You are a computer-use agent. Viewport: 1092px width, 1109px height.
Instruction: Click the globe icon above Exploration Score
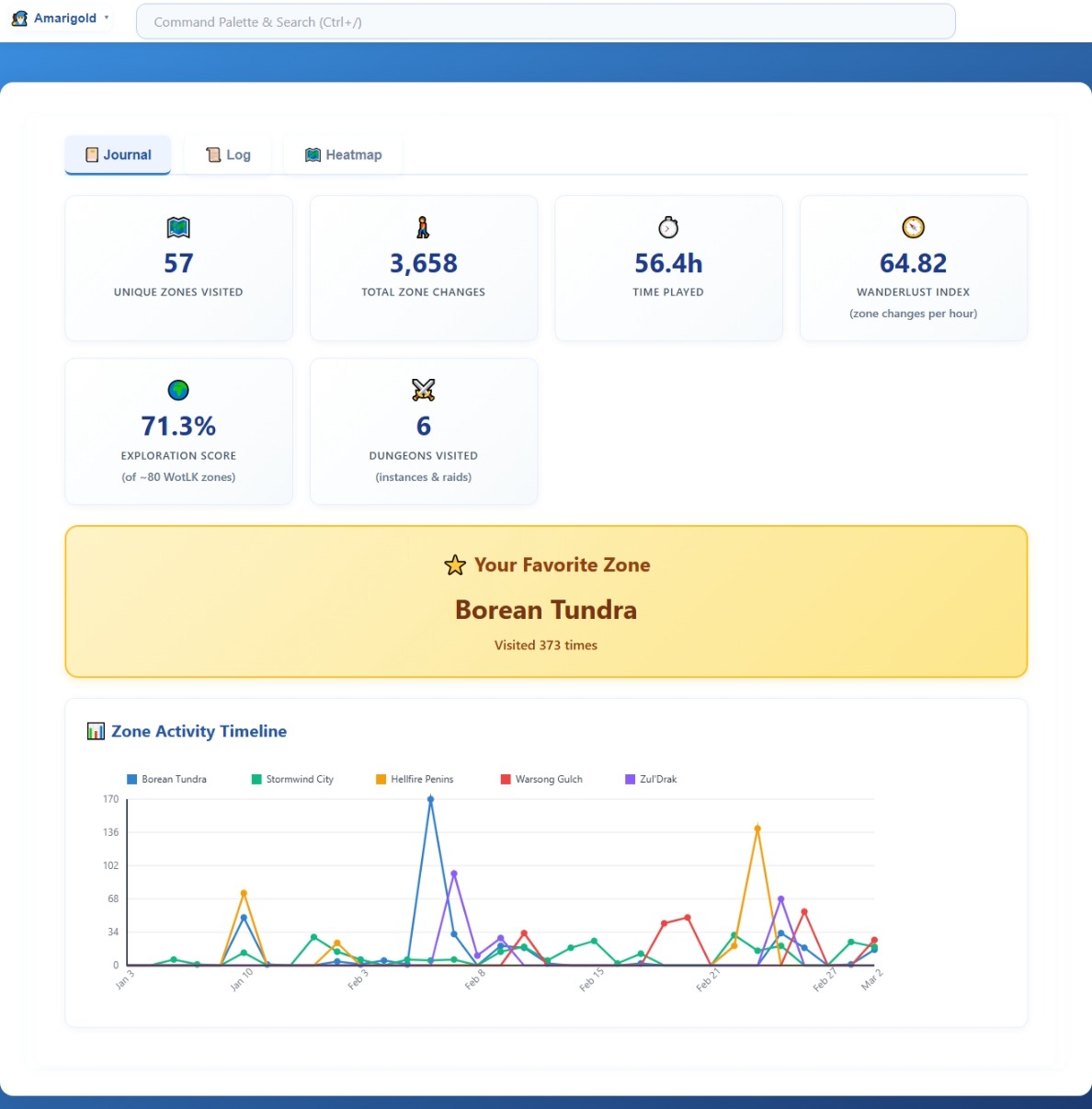click(178, 390)
